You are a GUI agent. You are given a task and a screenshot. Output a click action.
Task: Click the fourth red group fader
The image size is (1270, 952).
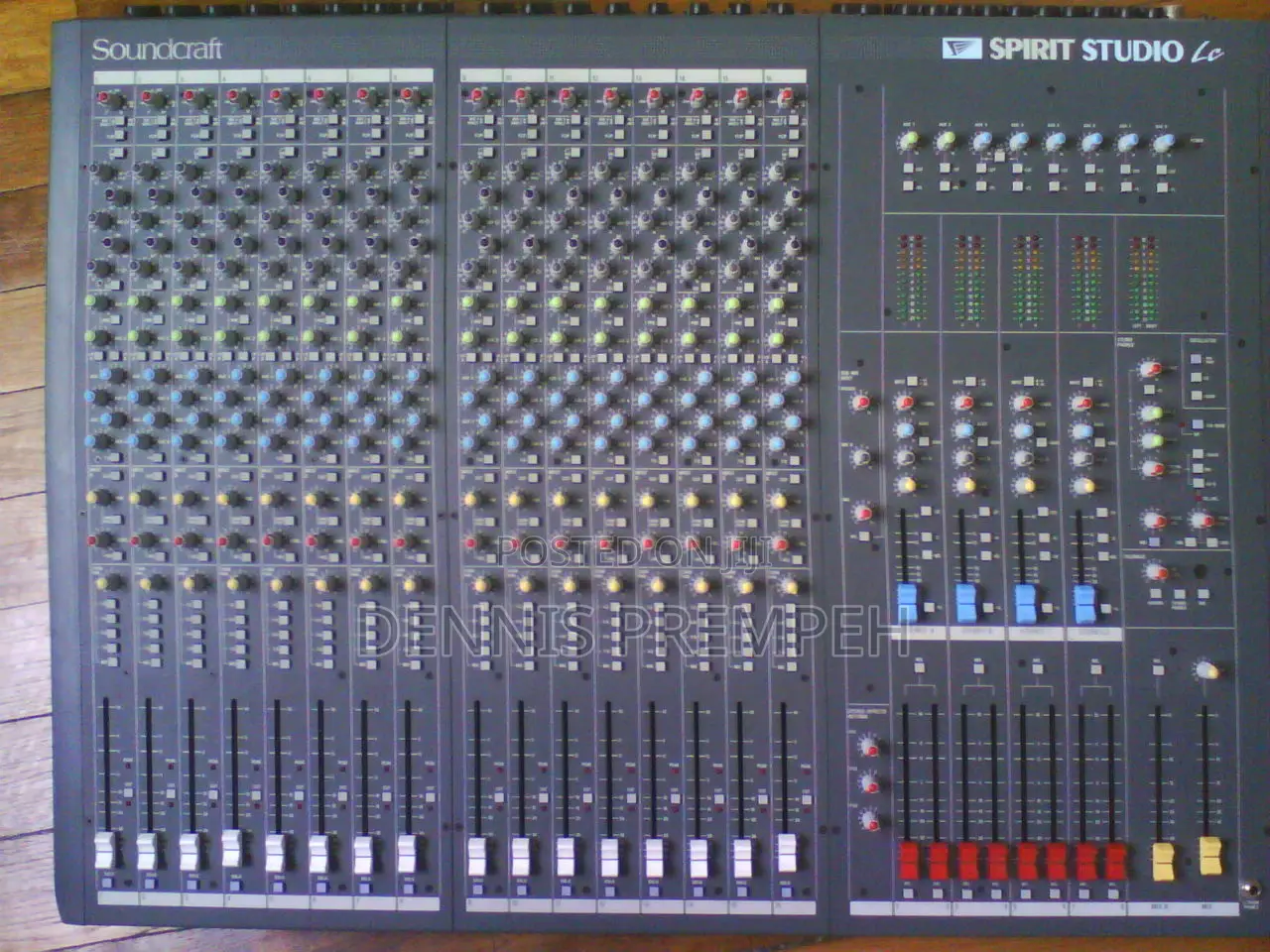(x=996, y=860)
